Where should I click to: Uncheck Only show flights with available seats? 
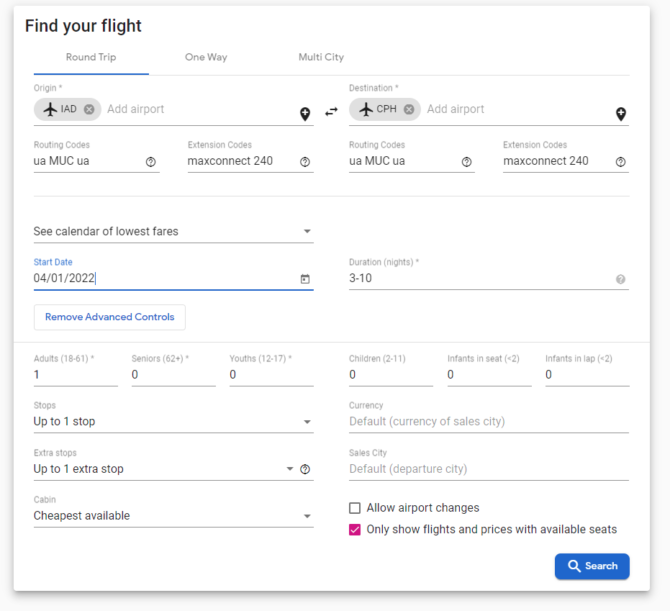click(x=355, y=530)
